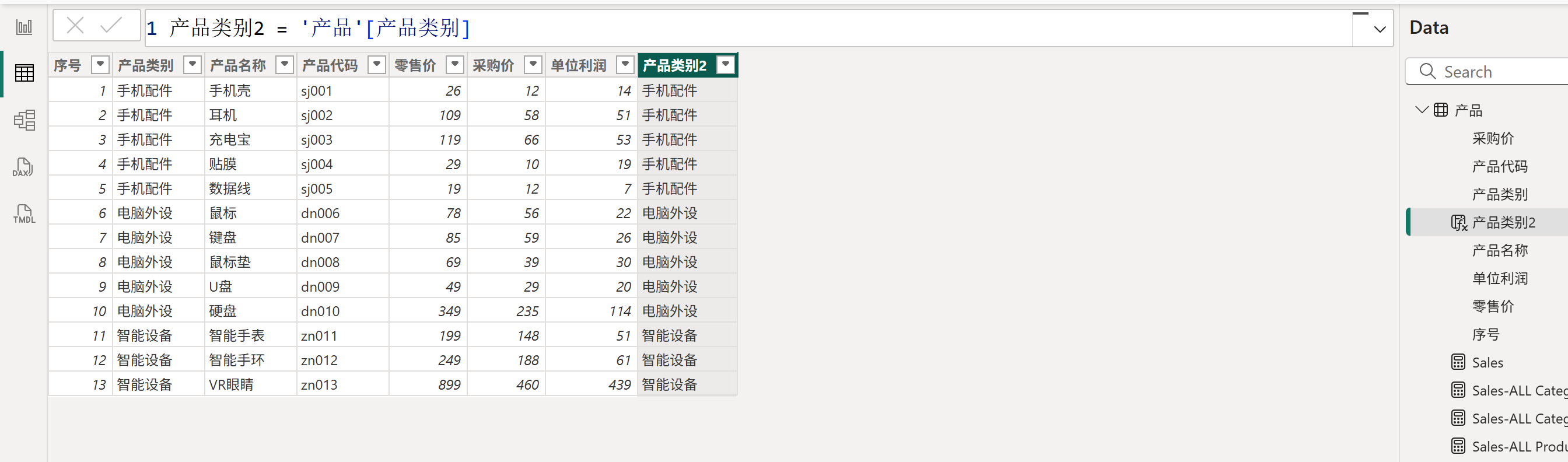Click calculated column icon beside 产品类别2
The height and width of the screenshot is (462, 1568).
1458,223
